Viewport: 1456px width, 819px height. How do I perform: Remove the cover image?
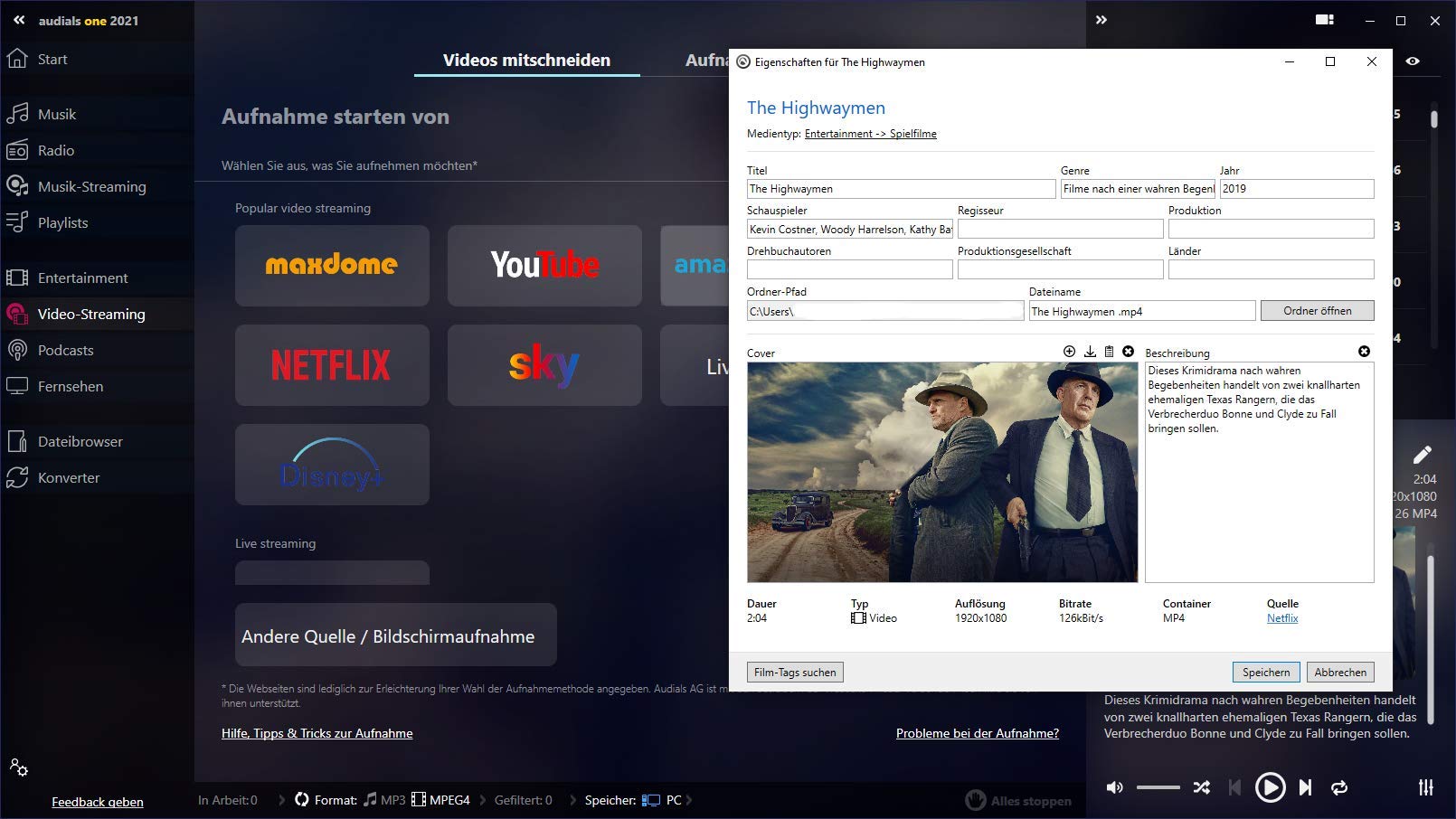(x=1128, y=352)
